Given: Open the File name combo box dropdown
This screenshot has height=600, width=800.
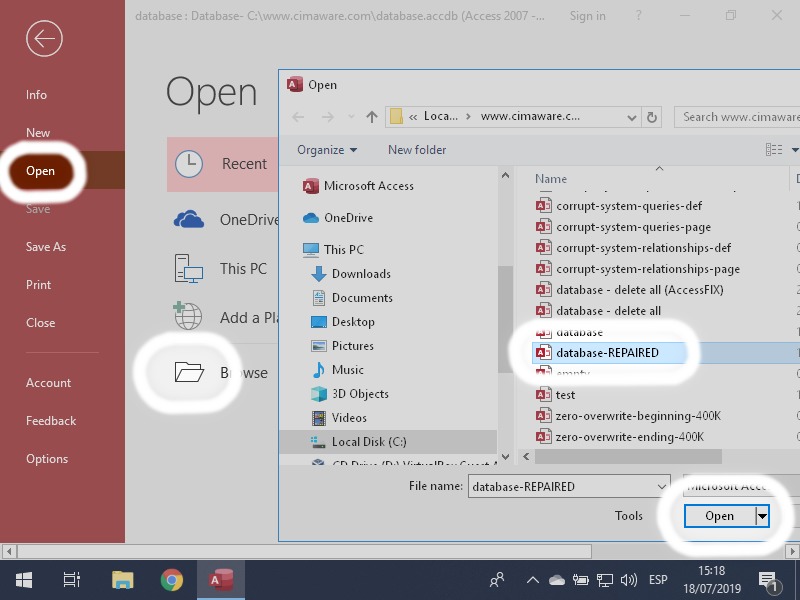Looking at the screenshot, I should (661, 486).
